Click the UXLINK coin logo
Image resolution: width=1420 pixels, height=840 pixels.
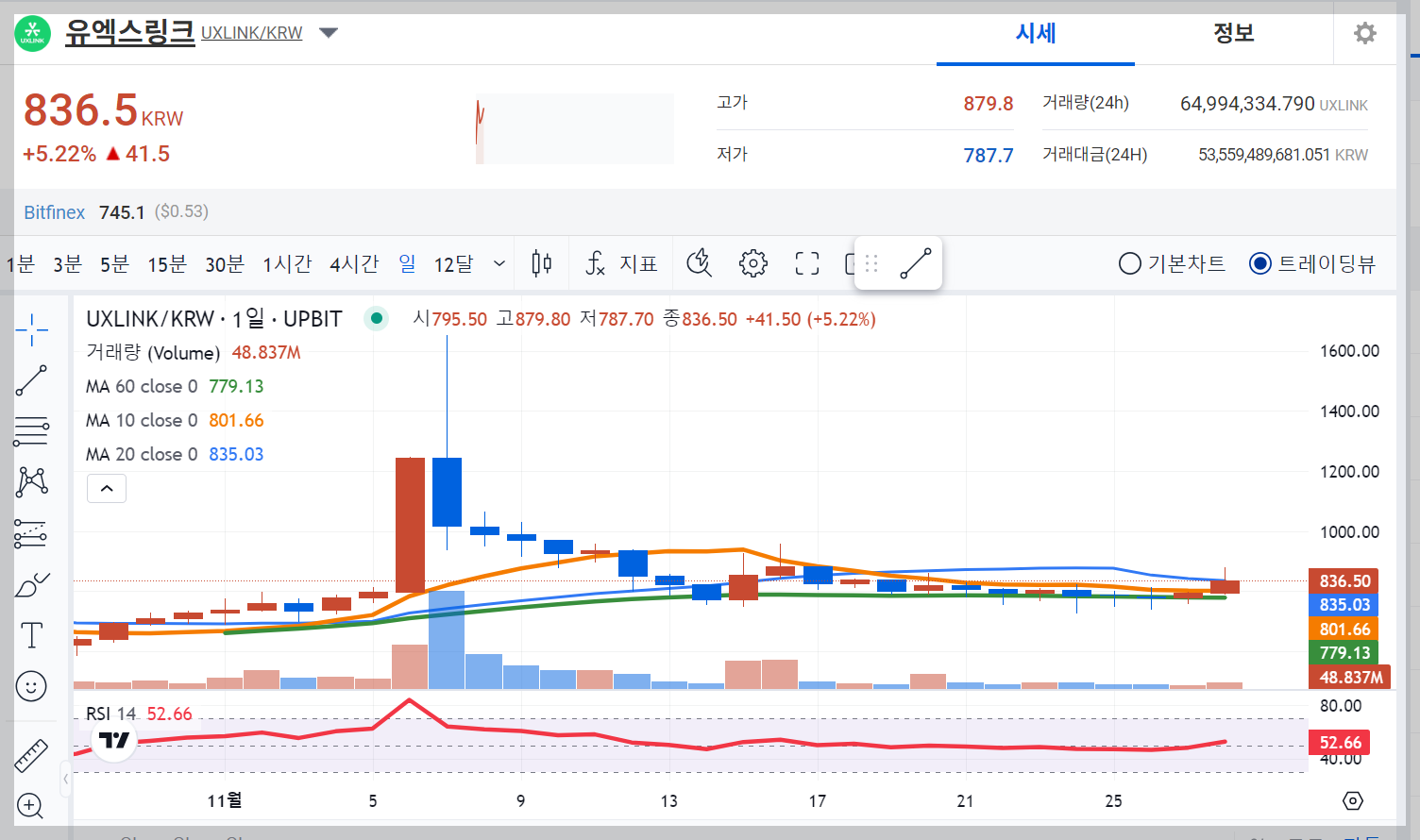[33, 34]
